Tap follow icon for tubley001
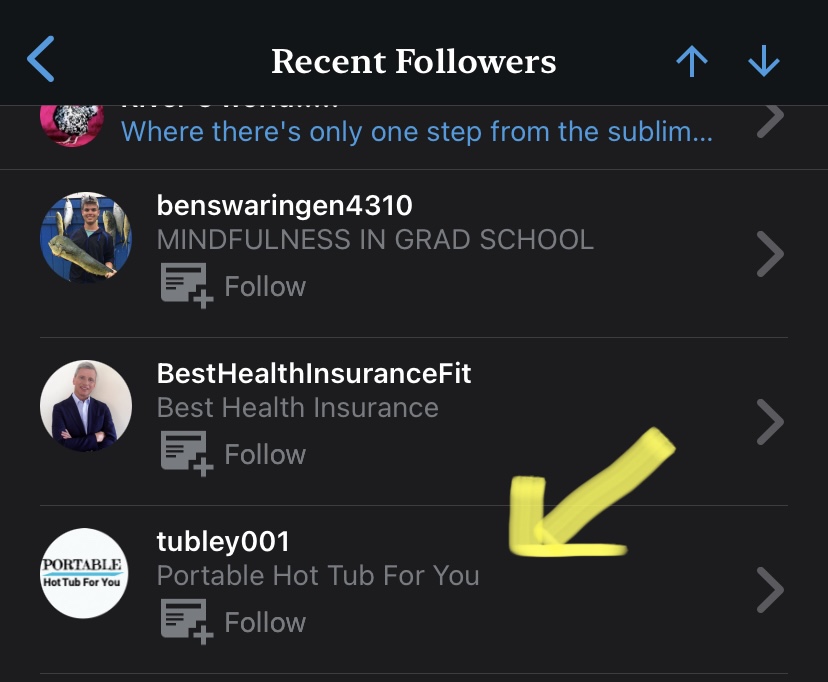Viewport: 828px width, 682px height. pyautogui.click(x=186, y=622)
